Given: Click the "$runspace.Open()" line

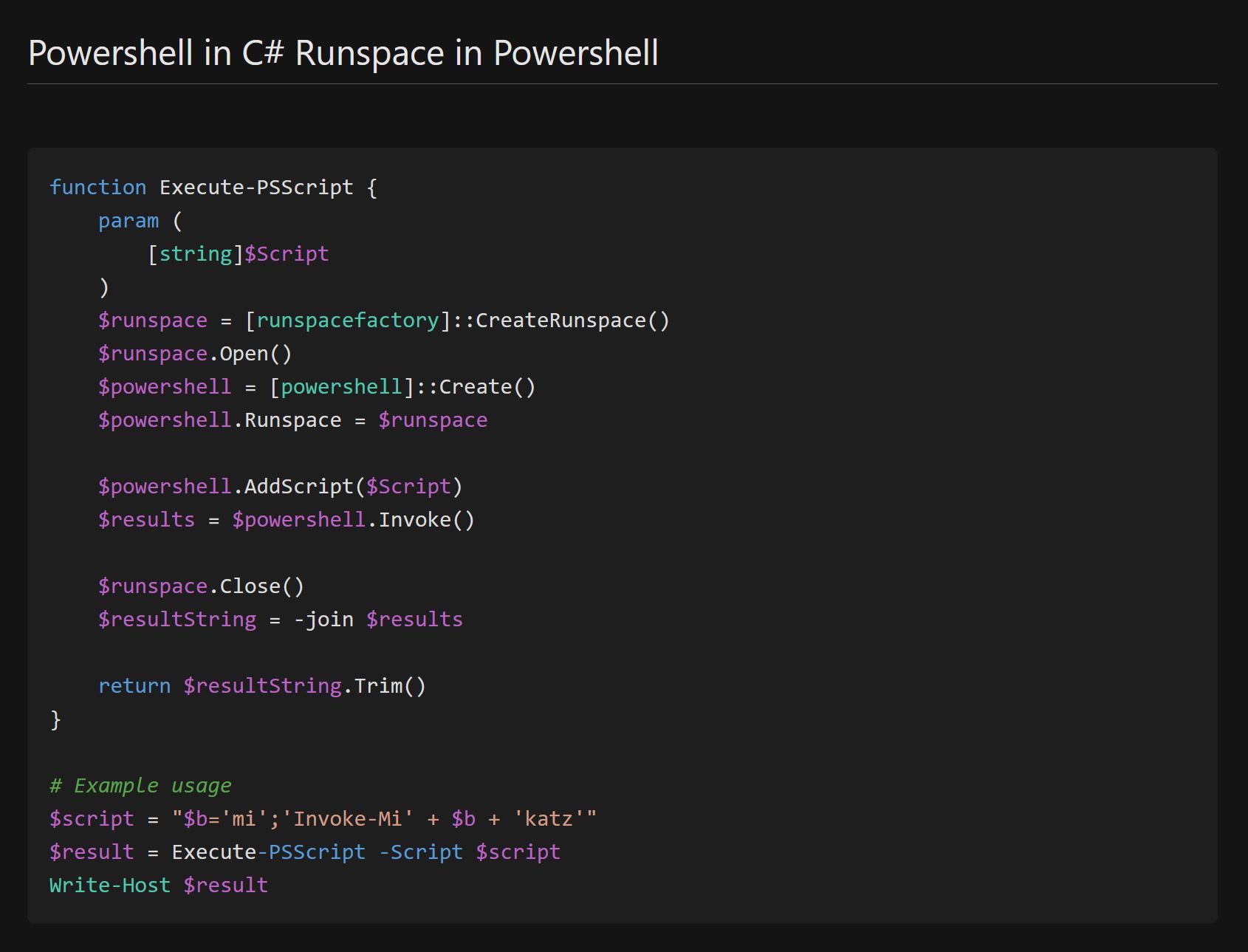Looking at the screenshot, I should pos(195,354).
